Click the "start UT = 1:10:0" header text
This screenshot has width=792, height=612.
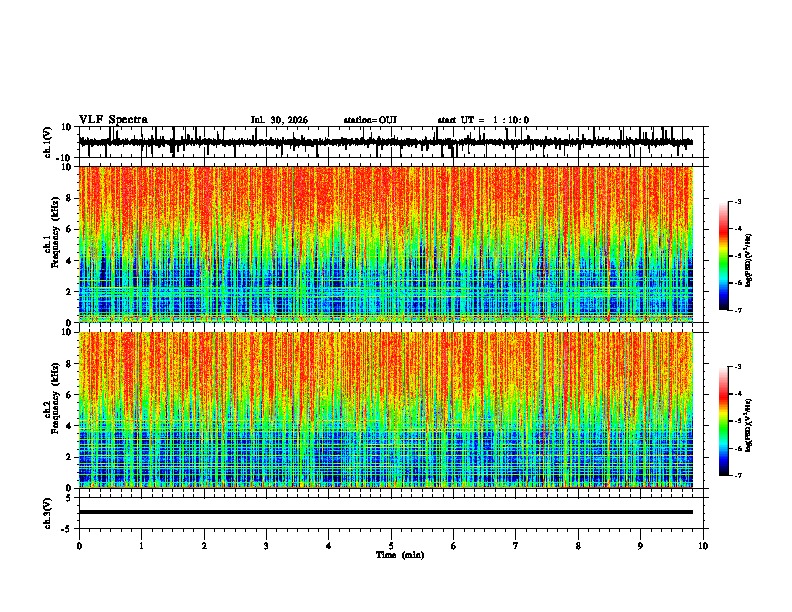pyautogui.click(x=483, y=120)
